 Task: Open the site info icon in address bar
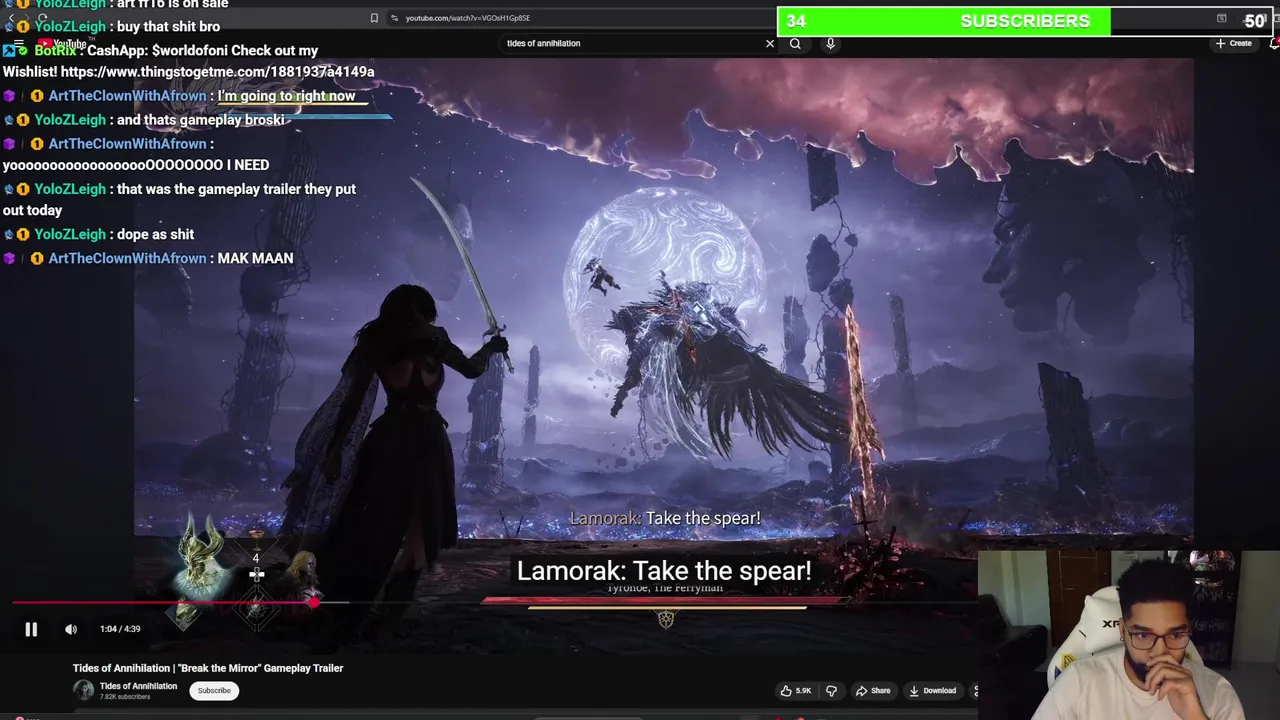click(x=395, y=18)
